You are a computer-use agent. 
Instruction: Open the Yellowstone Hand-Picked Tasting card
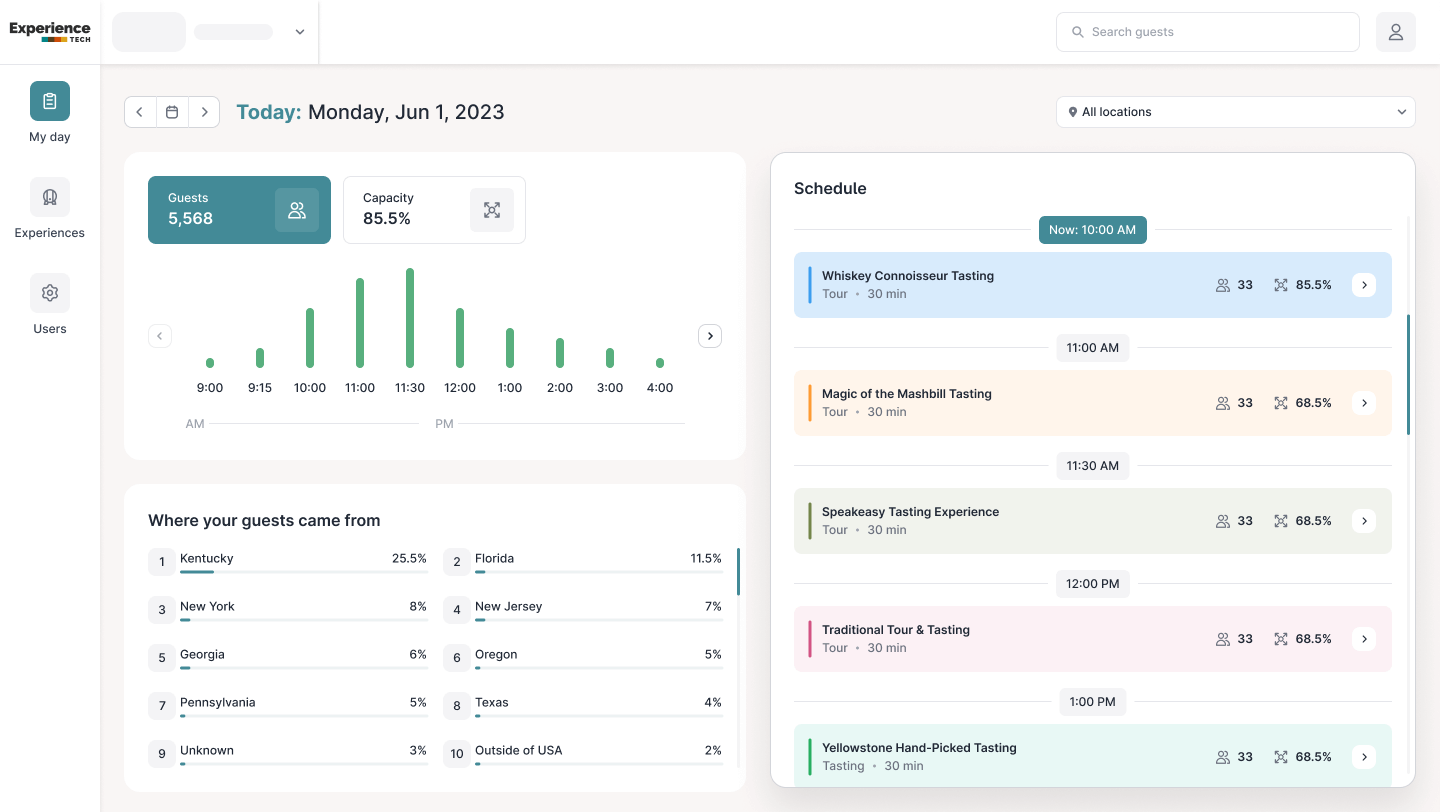(x=1093, y=755)
